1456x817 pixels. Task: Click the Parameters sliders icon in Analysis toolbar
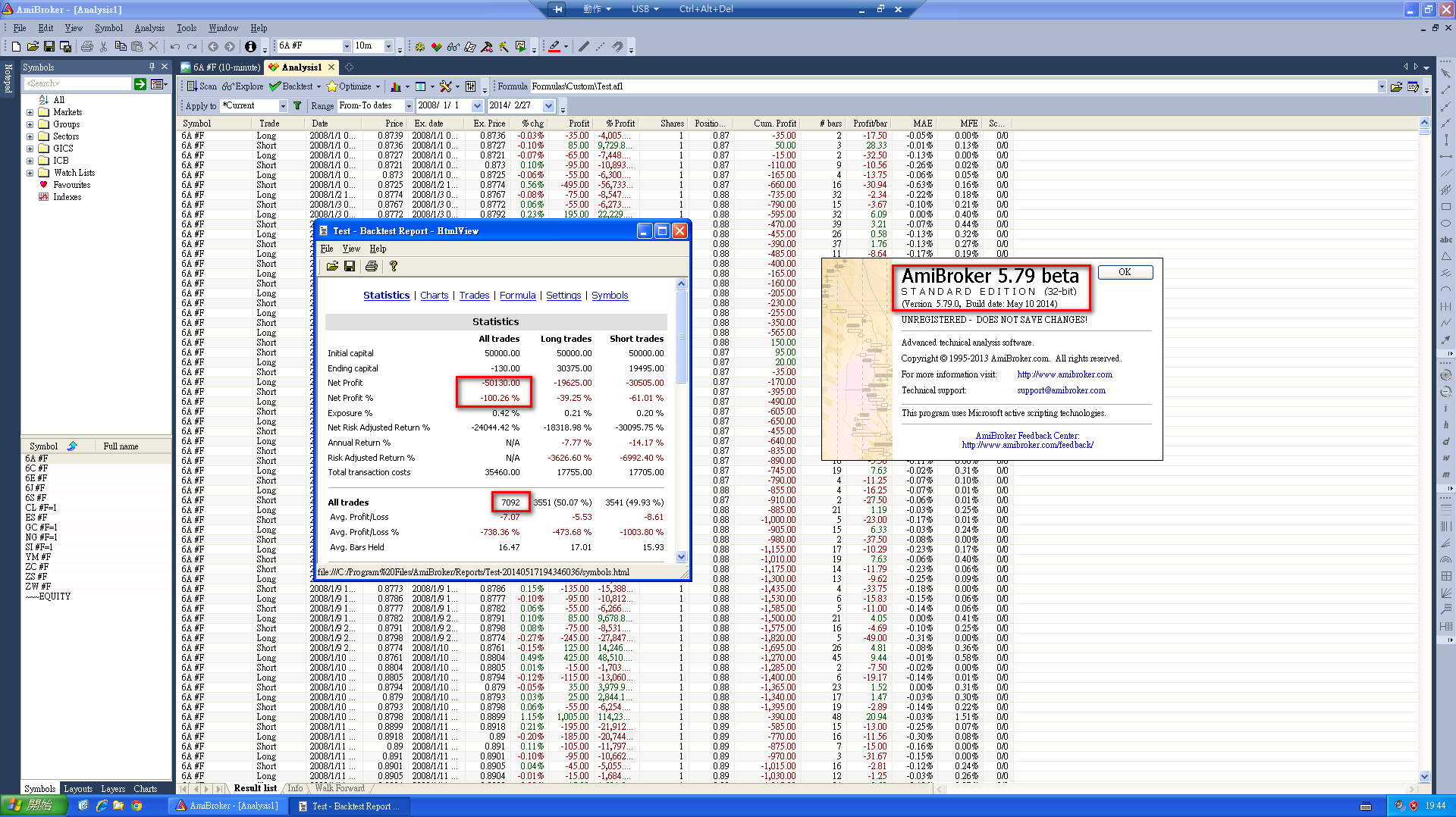coord(470,86)
